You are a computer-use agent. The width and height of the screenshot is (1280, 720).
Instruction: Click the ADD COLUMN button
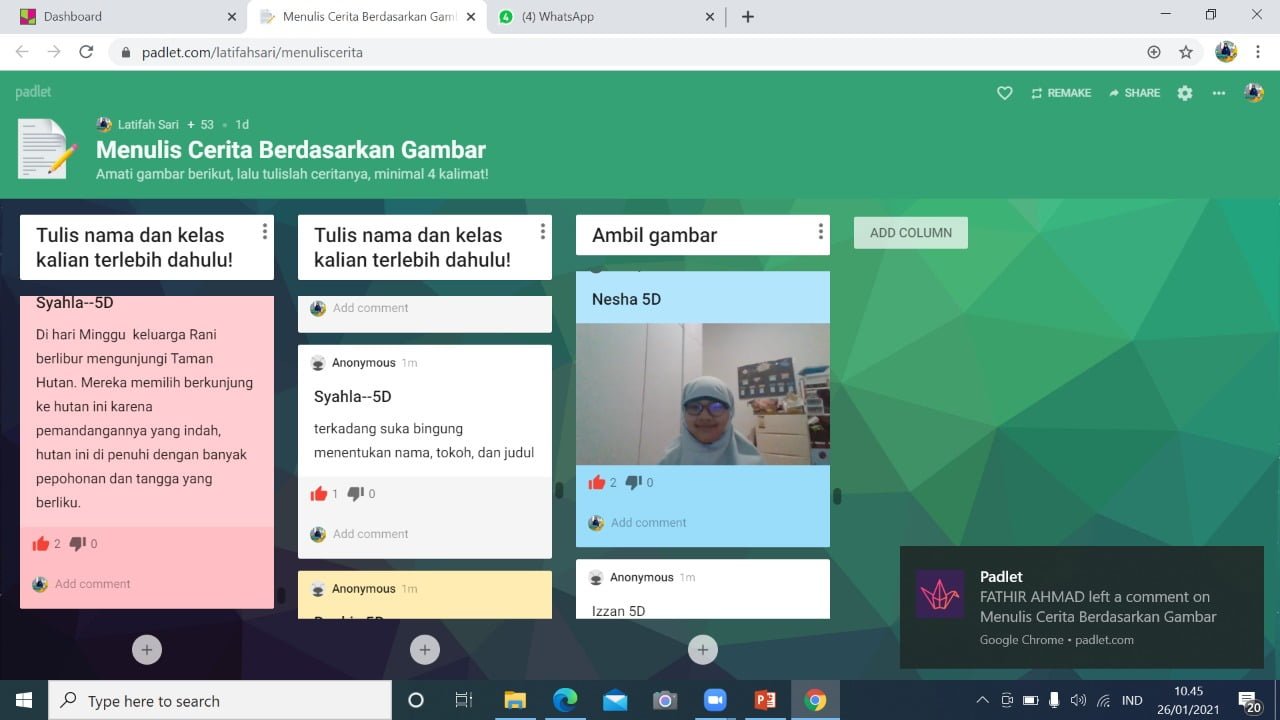(910, 233)
